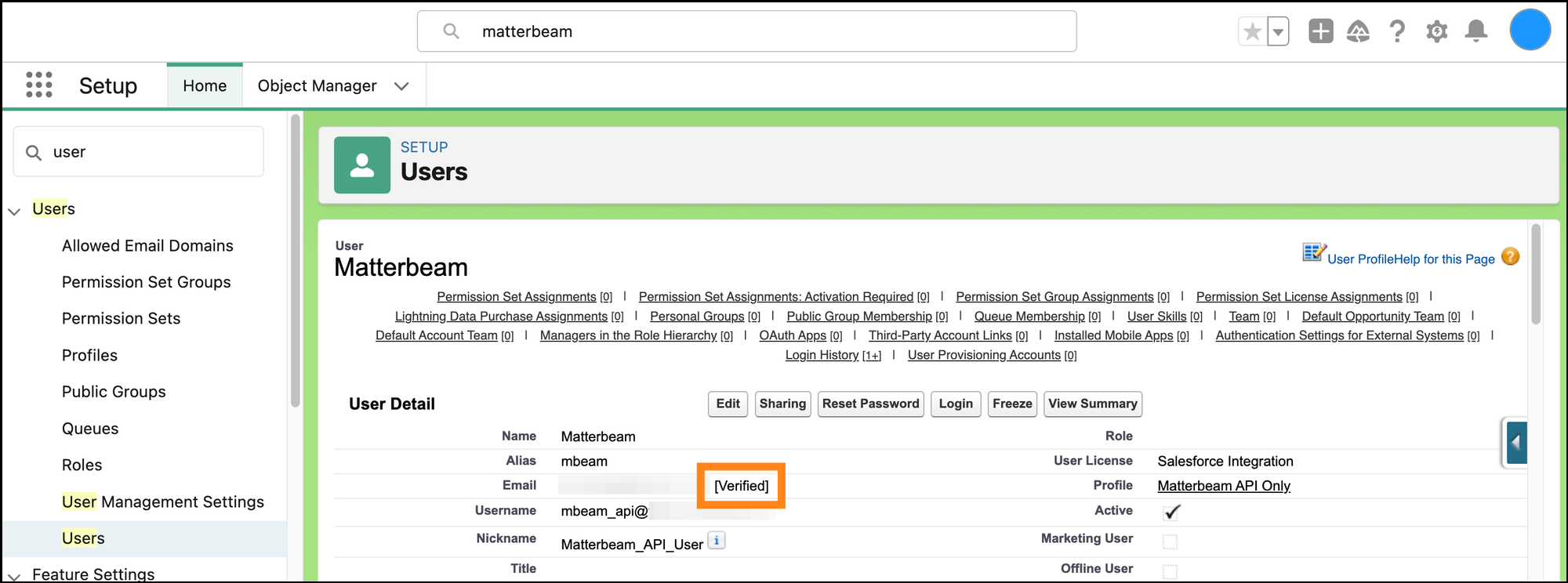Open Permission Set Groups in sidebar
Image resolution: width=1568 pixels, height=583 pixels.
[146, 282]
